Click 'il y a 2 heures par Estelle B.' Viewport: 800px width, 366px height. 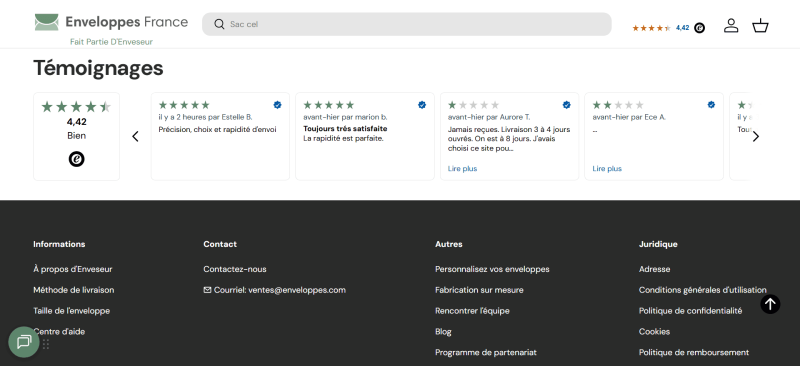(206, 117)
